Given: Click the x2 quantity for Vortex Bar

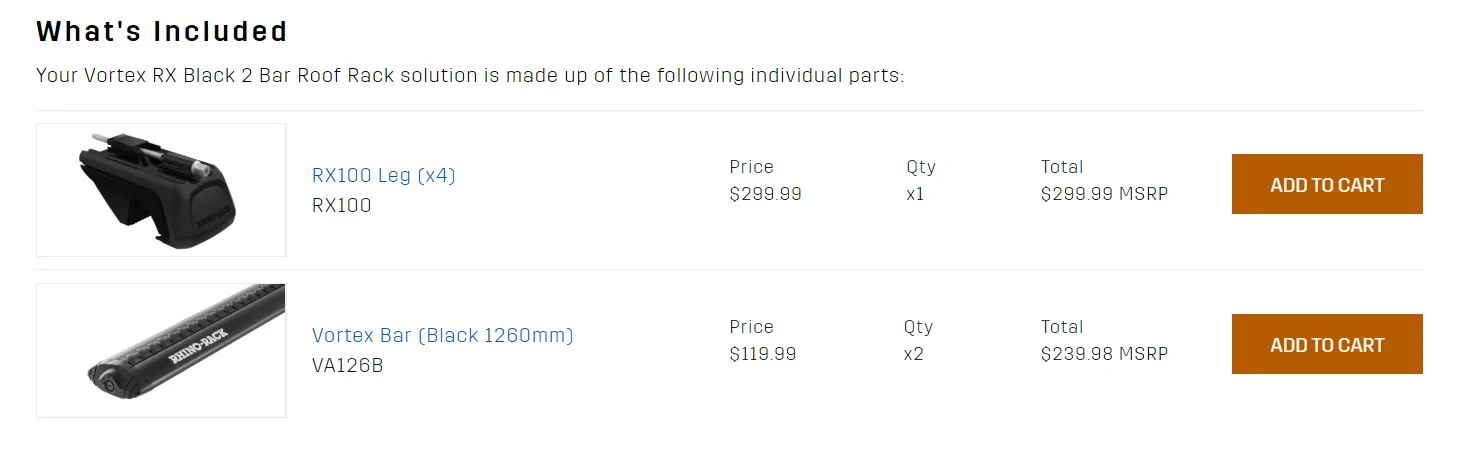Looking at the screenshot, I should point(913,354).
